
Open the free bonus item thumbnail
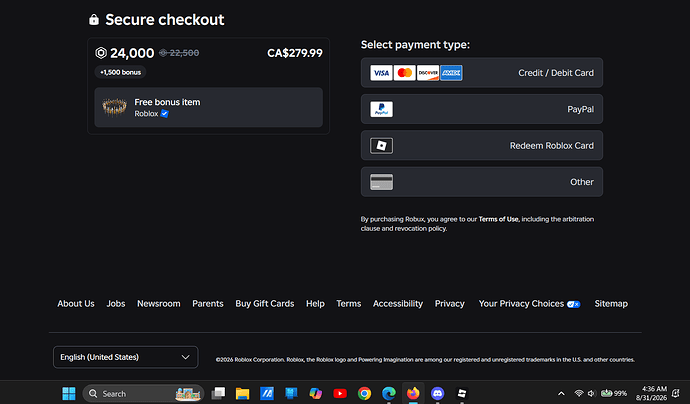[x=114, y=107]
